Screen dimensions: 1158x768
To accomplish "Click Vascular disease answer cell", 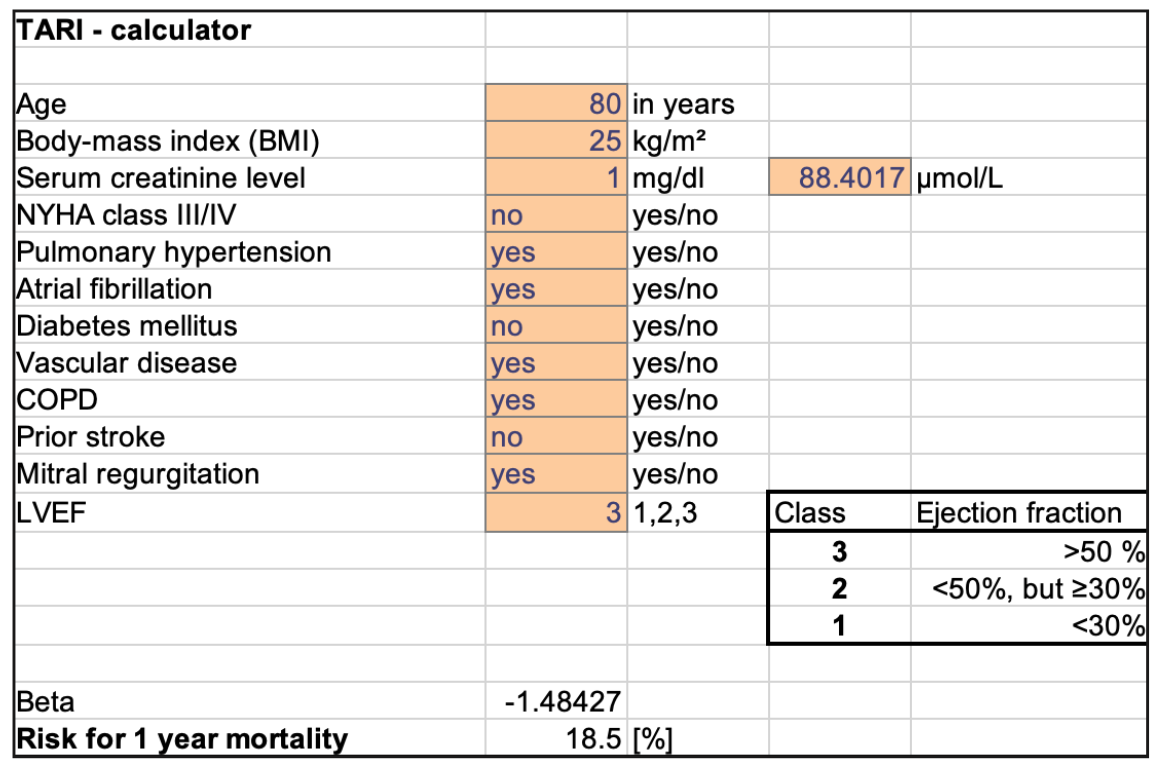I will coord(556,363).
